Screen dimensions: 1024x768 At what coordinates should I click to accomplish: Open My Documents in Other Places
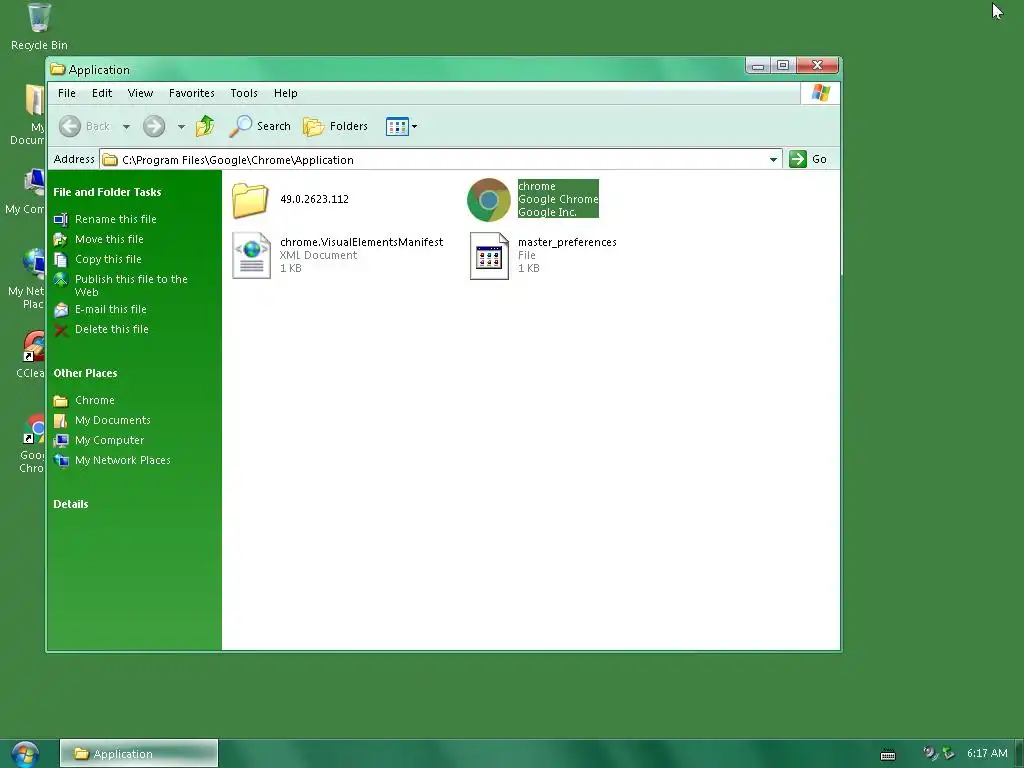(x=112, y=420)
